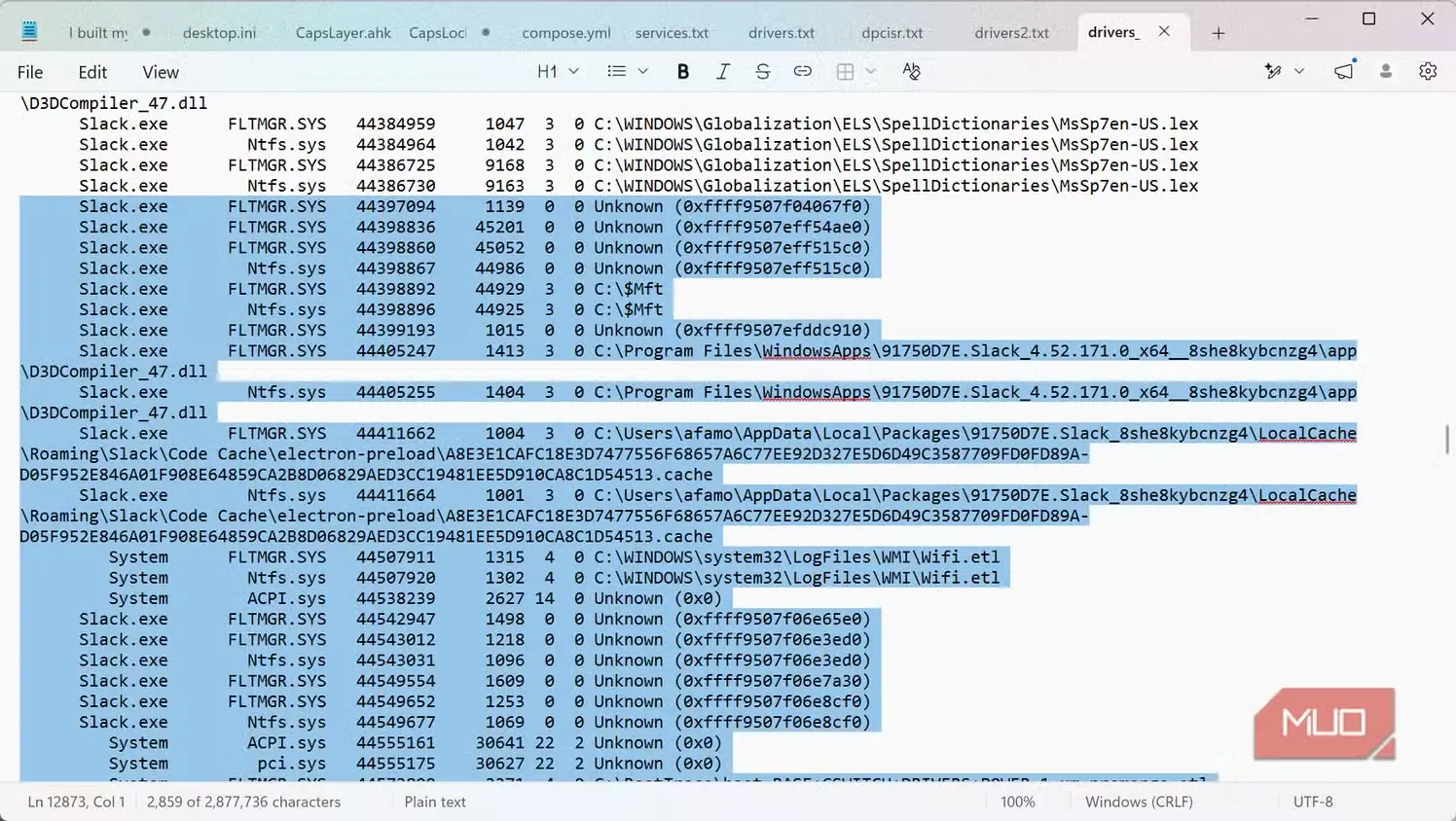Add a new tab
Image resolution: width=1456 pixels, height=821 pixels.
click(1219, 33)
